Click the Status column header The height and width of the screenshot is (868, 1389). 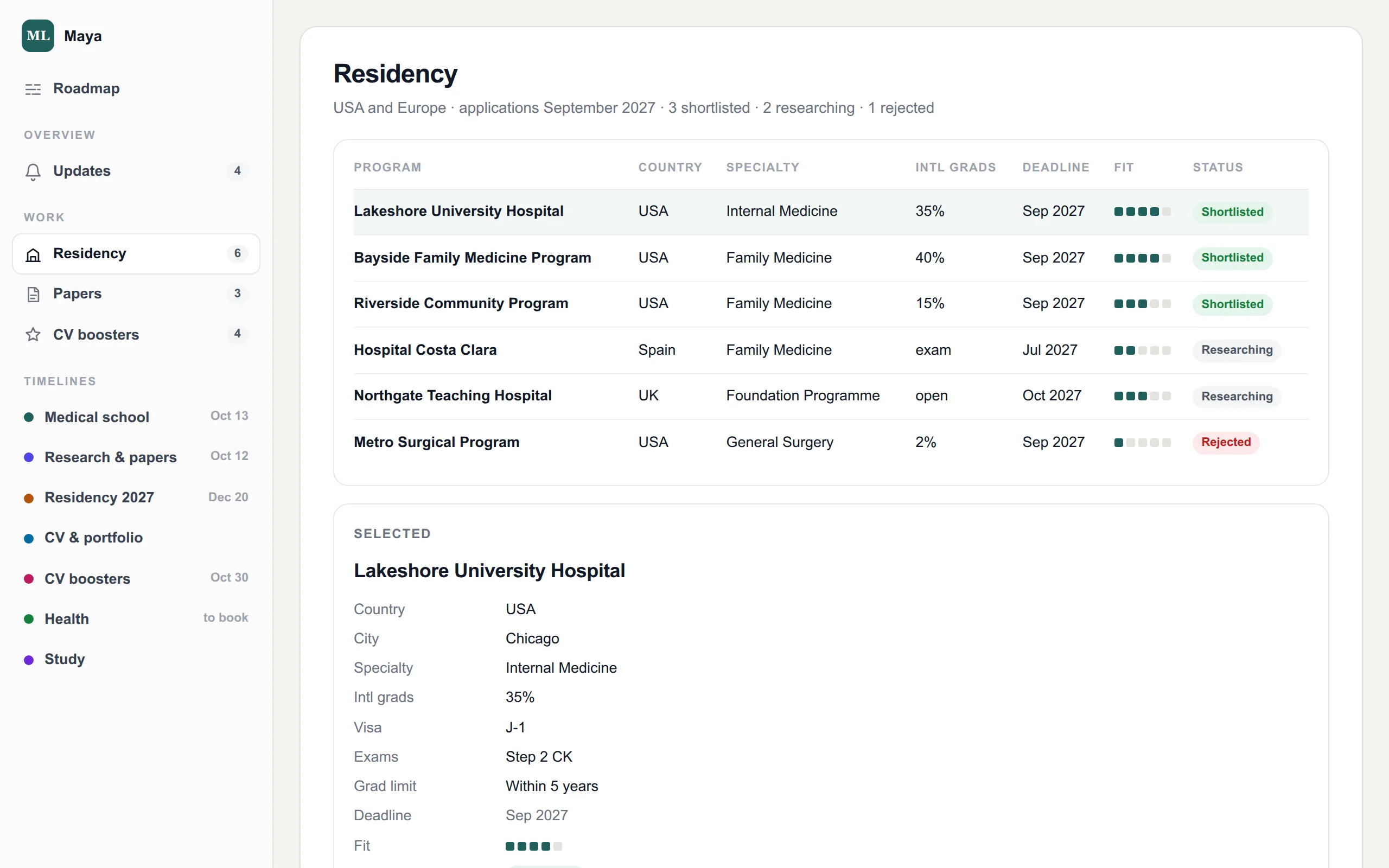pos(1218,167)
